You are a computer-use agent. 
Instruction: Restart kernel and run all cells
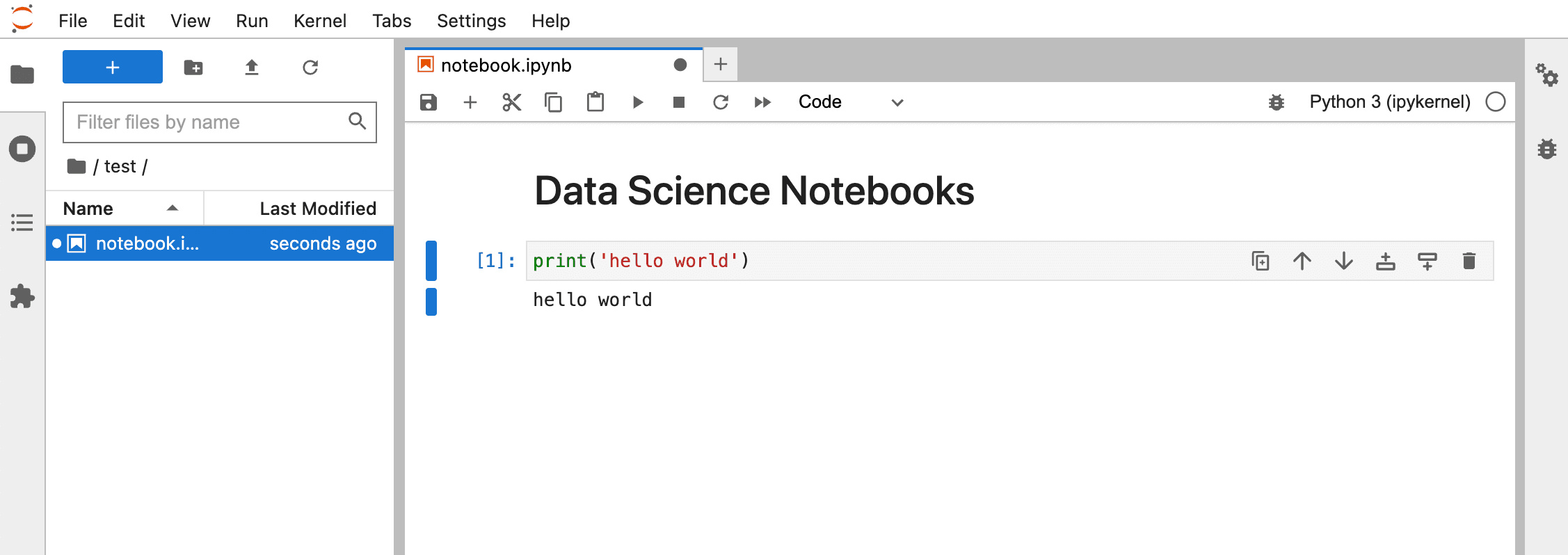pyautogui.click(x=762, y=102)
